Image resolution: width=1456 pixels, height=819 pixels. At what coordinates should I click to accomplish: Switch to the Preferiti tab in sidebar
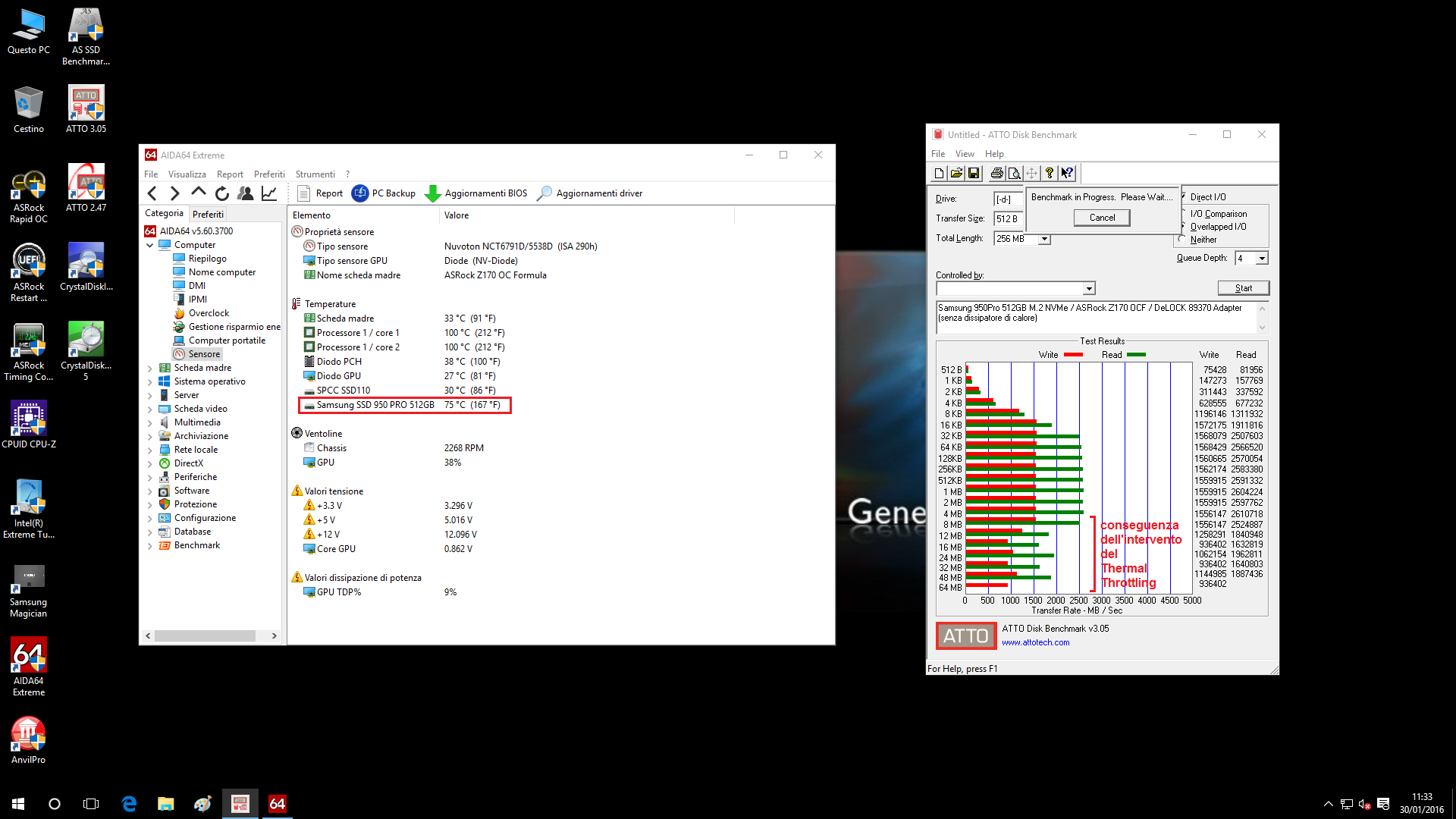point(208,215)
